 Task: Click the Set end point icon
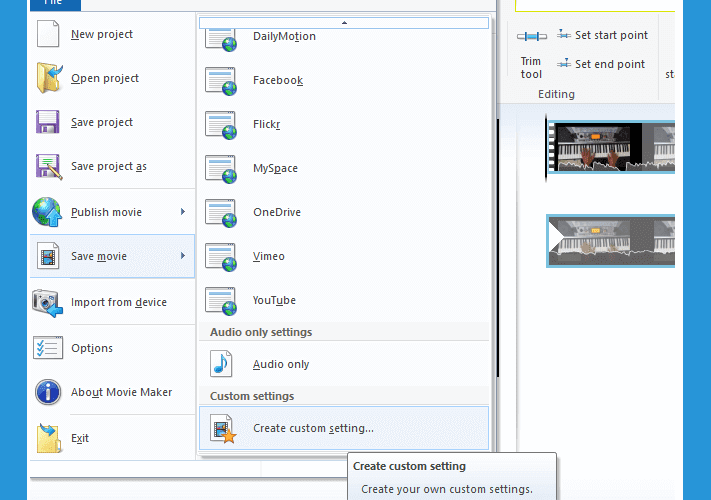coord(564,63)
